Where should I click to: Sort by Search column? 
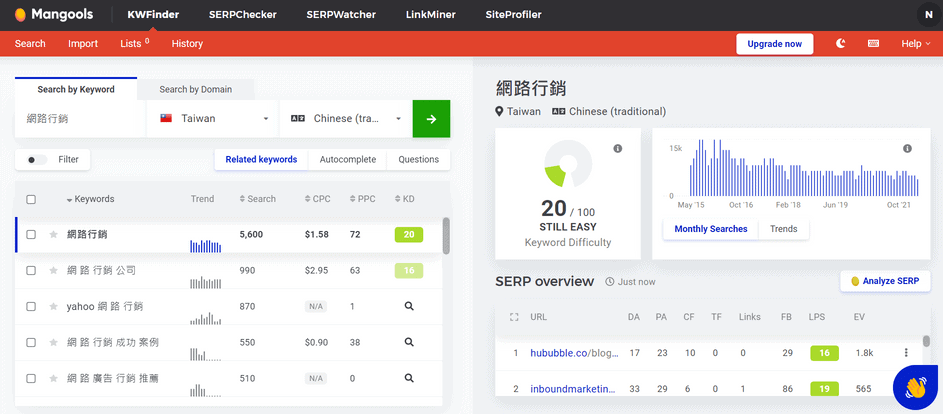257,199
